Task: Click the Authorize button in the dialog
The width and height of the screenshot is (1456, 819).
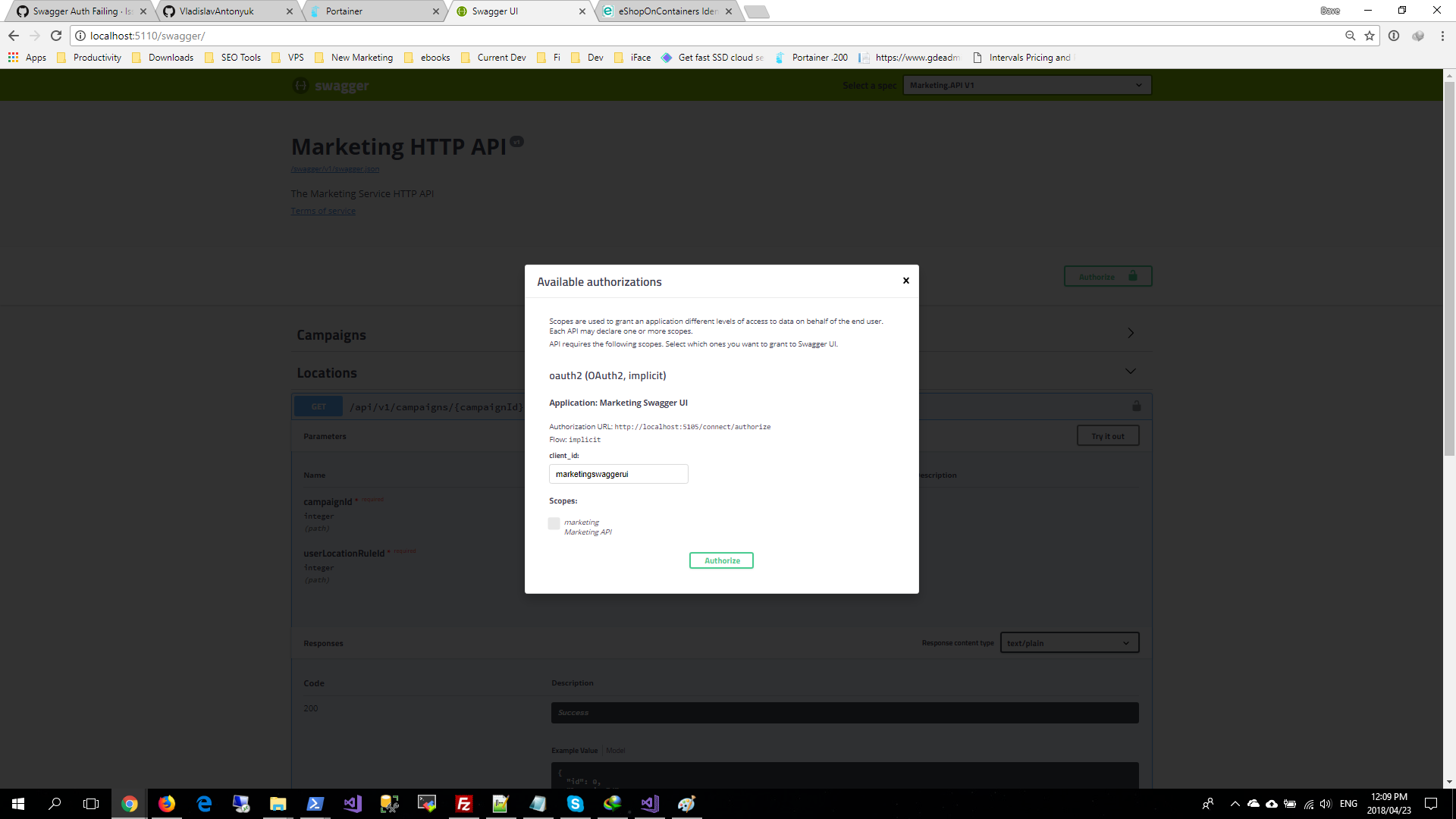Action: tap(721, 560)
